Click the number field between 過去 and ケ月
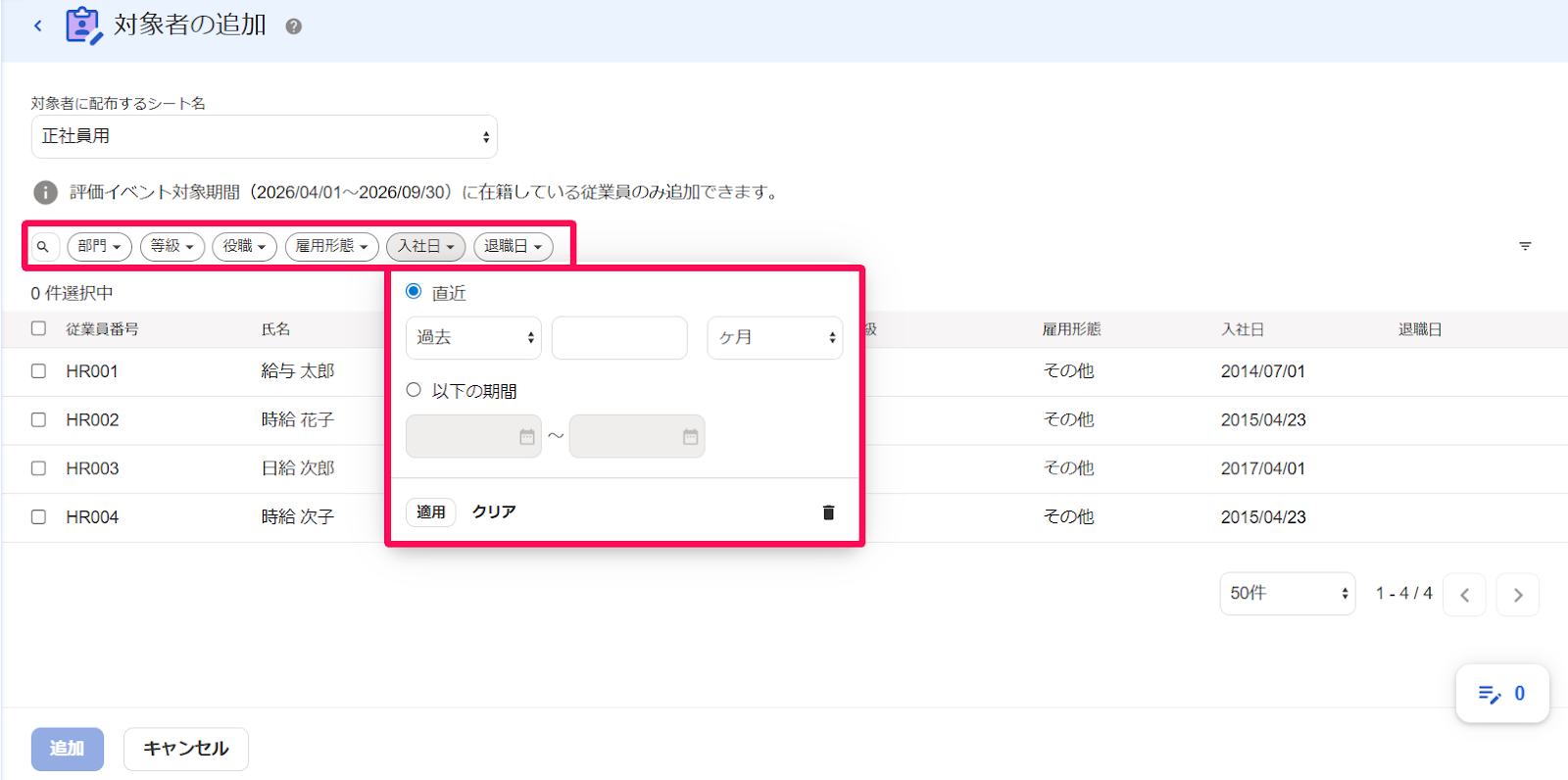The width and height of the screenshot is (1568, 780). (619, 337)
